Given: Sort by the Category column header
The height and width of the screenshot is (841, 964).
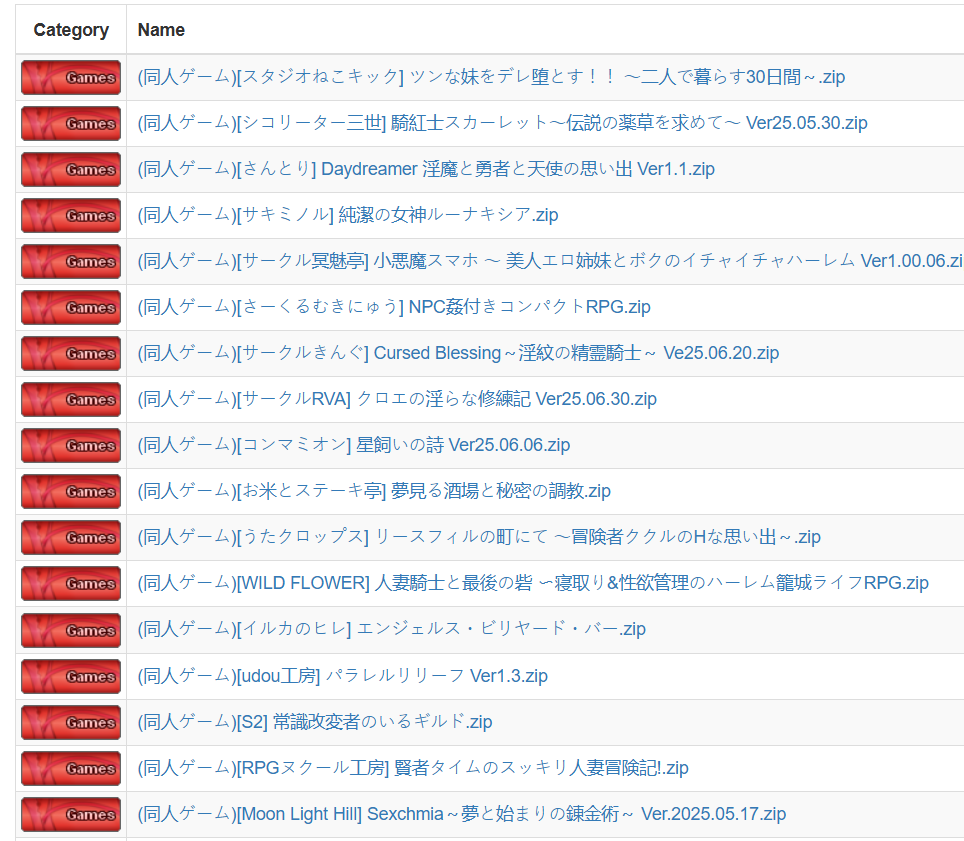Looking at the screenshot, I should click(x=71, y=30).
